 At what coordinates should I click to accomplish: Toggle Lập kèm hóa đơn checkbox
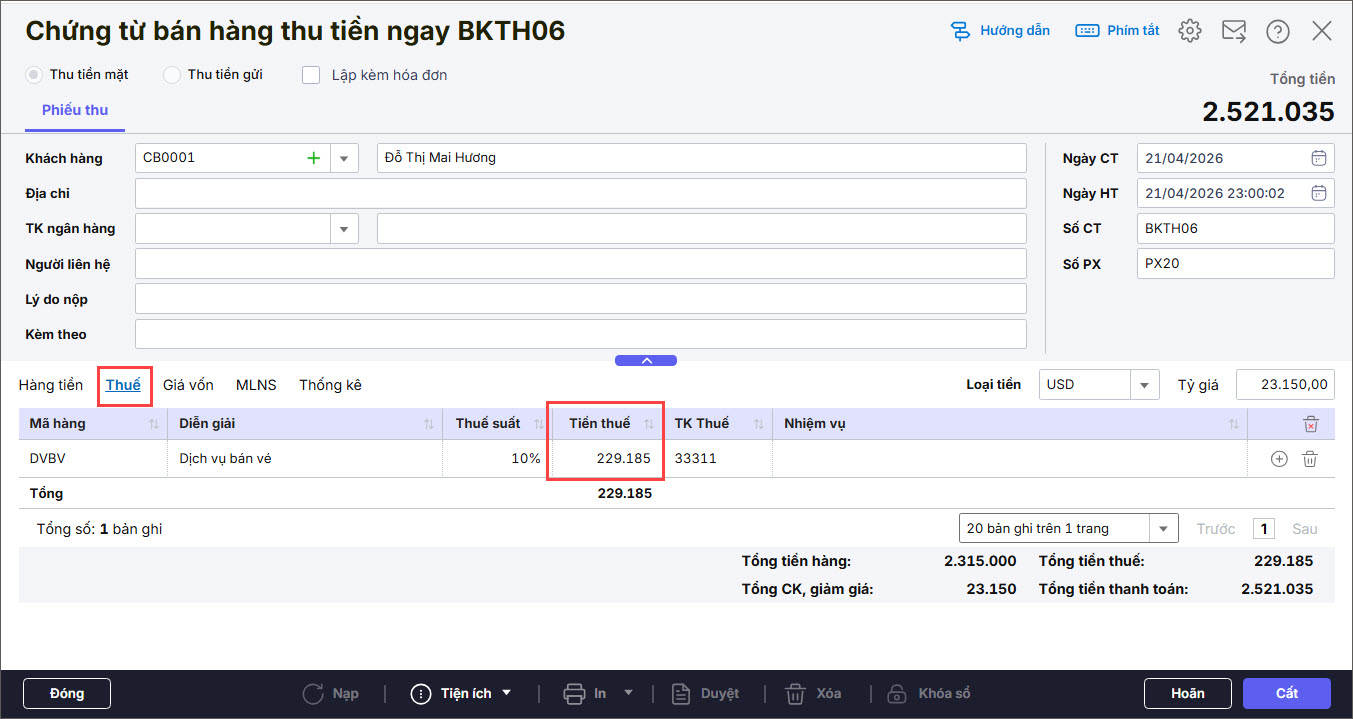coord(311,75)
